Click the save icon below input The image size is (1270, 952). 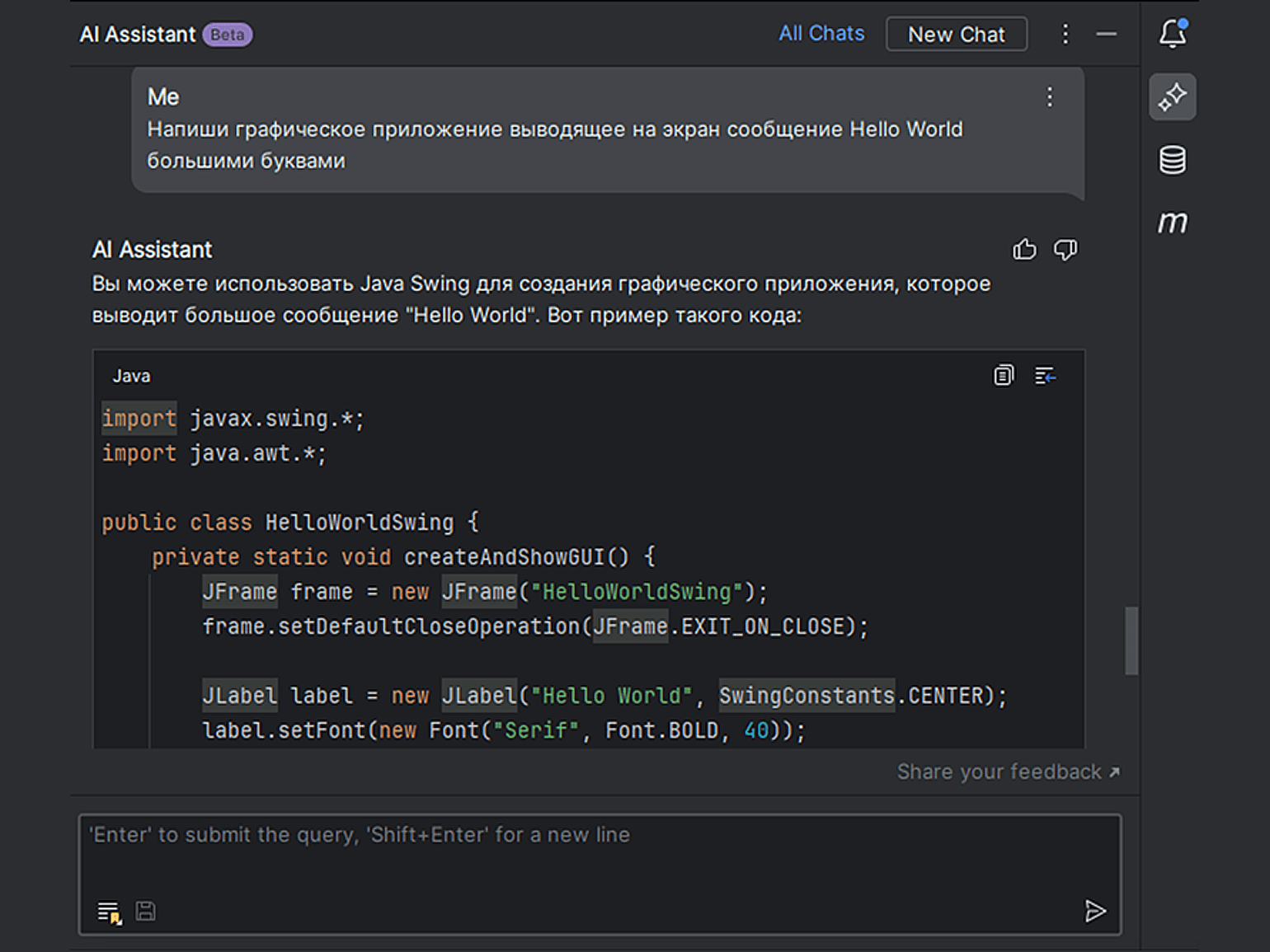(146, 911)
